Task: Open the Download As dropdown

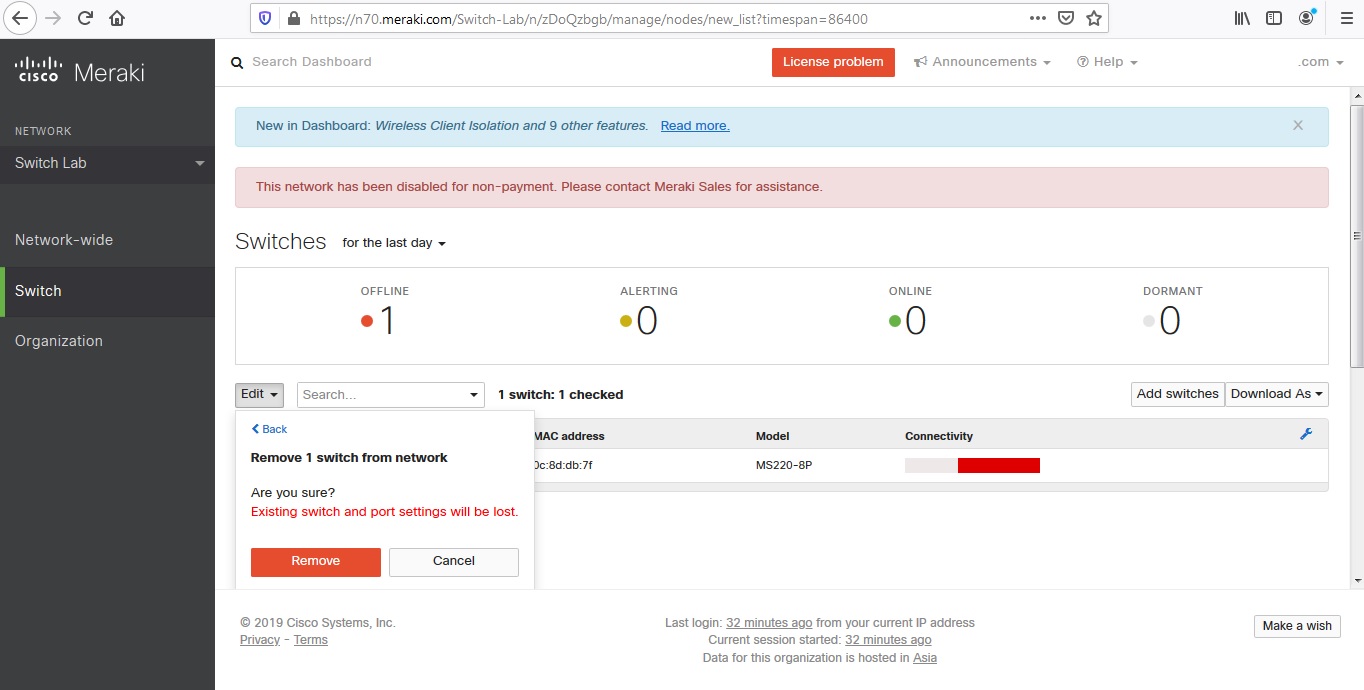Action: 1277,394
